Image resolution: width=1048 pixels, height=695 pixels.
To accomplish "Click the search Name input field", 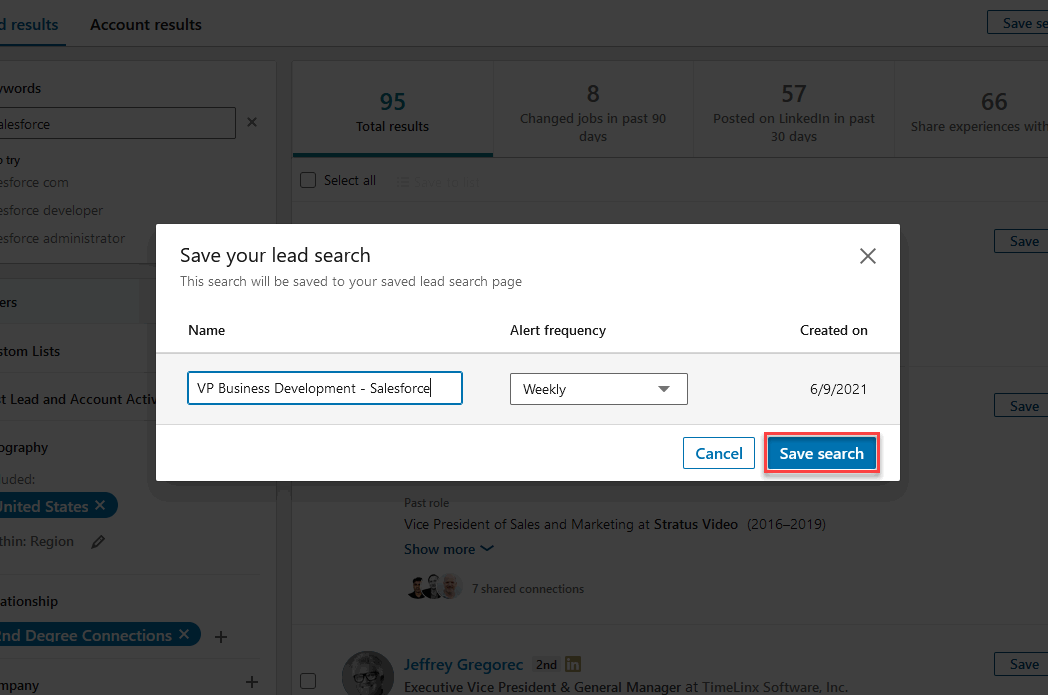I will click(x=325, y=388).
